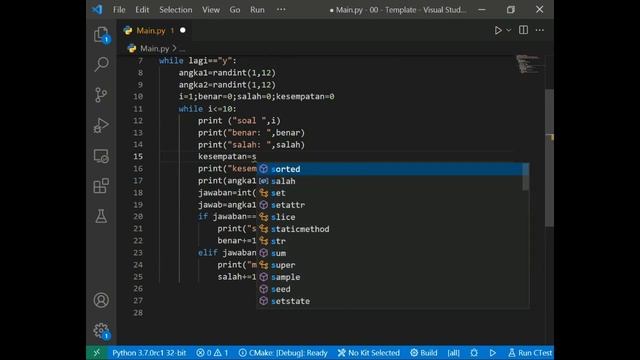Click Run CTest in status bar

530,353
